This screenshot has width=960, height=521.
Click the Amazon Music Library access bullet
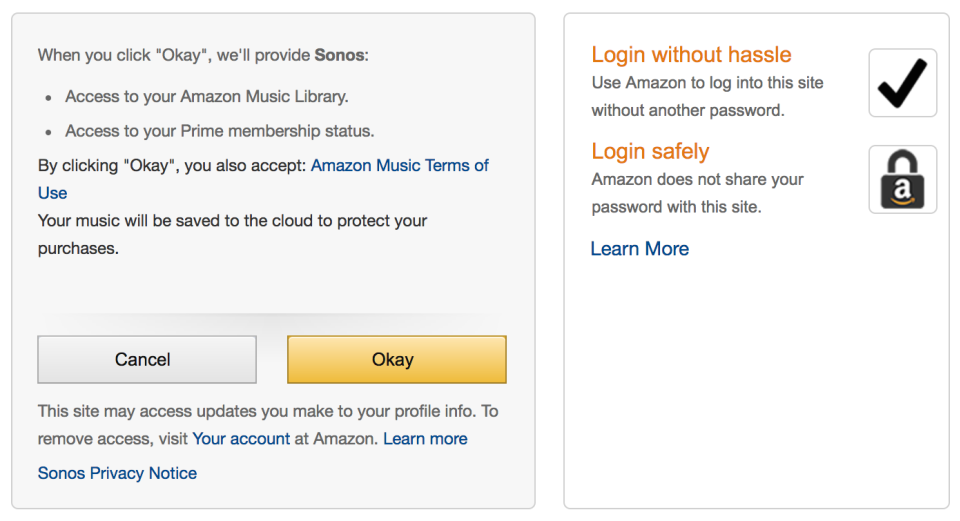pyautogui.click(x=207, y=97)
